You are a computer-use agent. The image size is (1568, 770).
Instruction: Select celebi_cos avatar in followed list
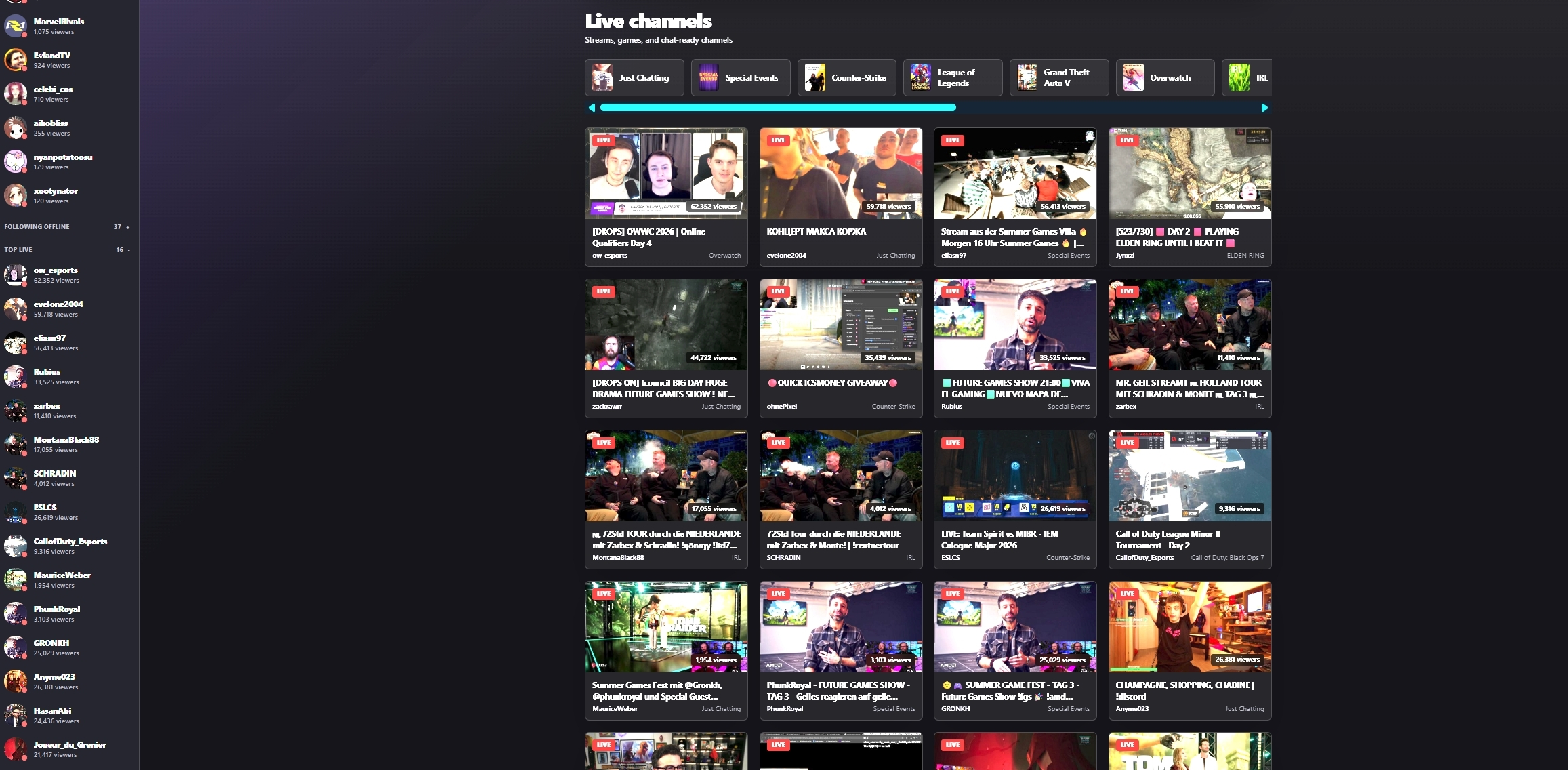coord(16,94)
